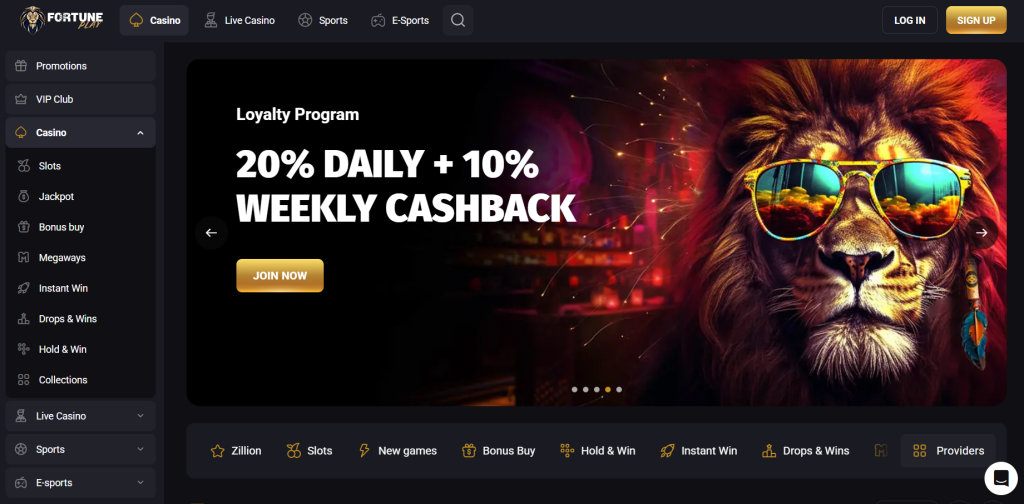Click the VIP Club crown icon
The width and height of the screenshot is (1024, 504).
[x=21, y=99]
